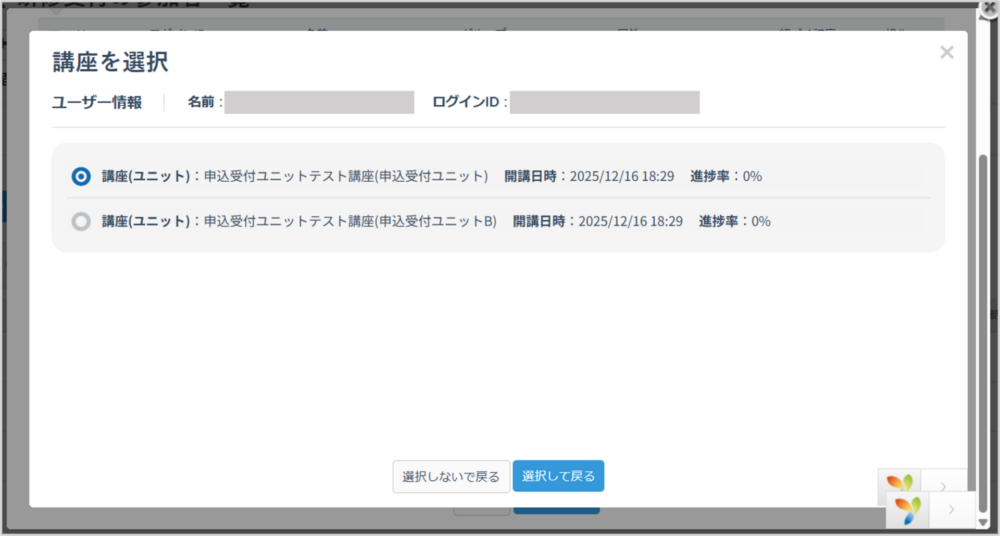This screenshot has height=536, width=1000.
Task: Click the 選択しないで戻る button
Action: pos(451,476)
